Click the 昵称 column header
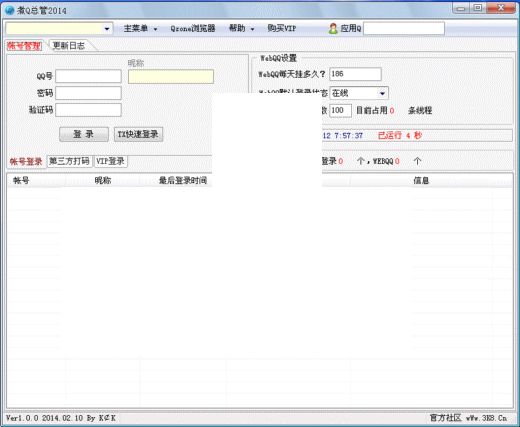 103,181
